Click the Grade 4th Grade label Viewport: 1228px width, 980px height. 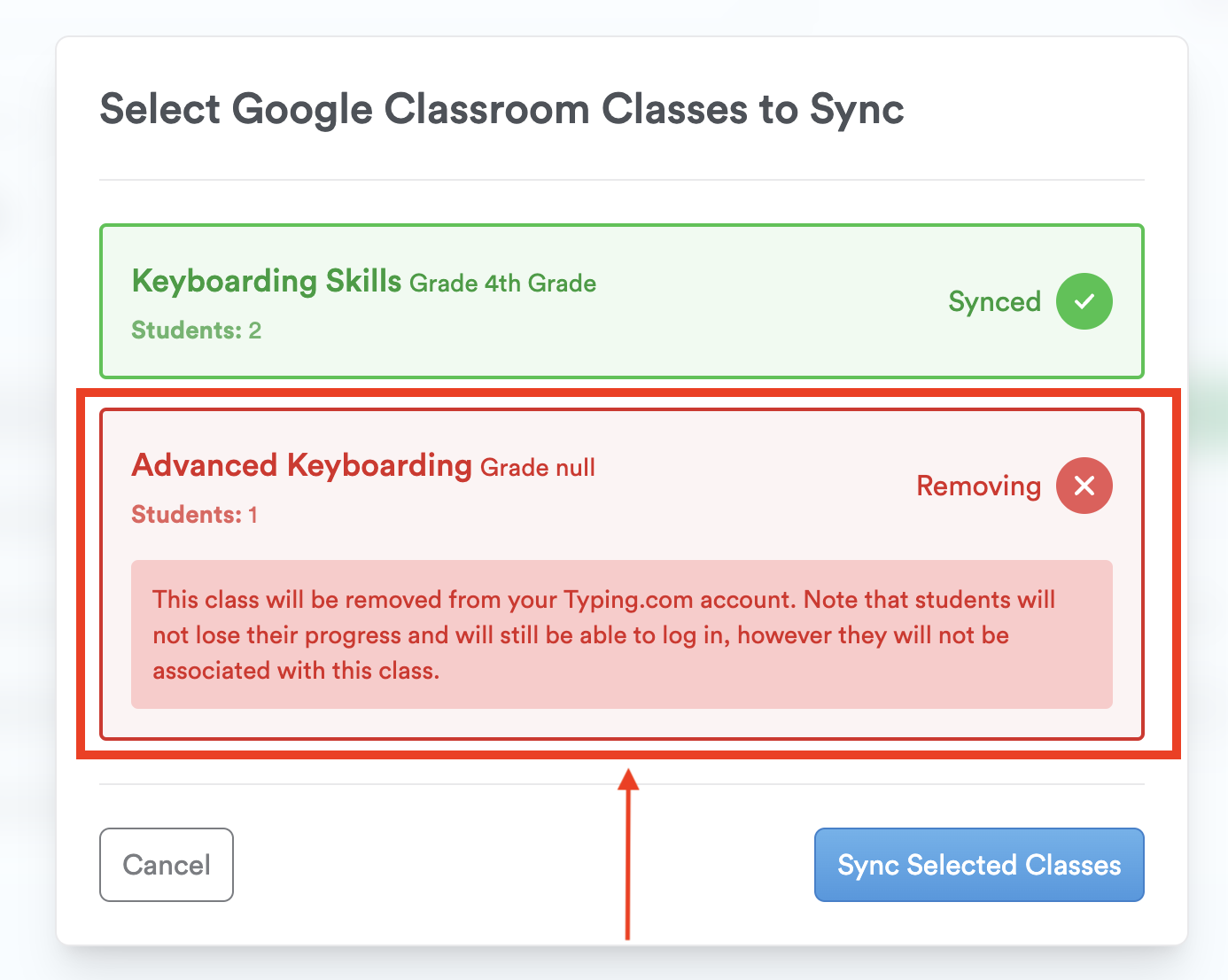(x=502, y=284)
